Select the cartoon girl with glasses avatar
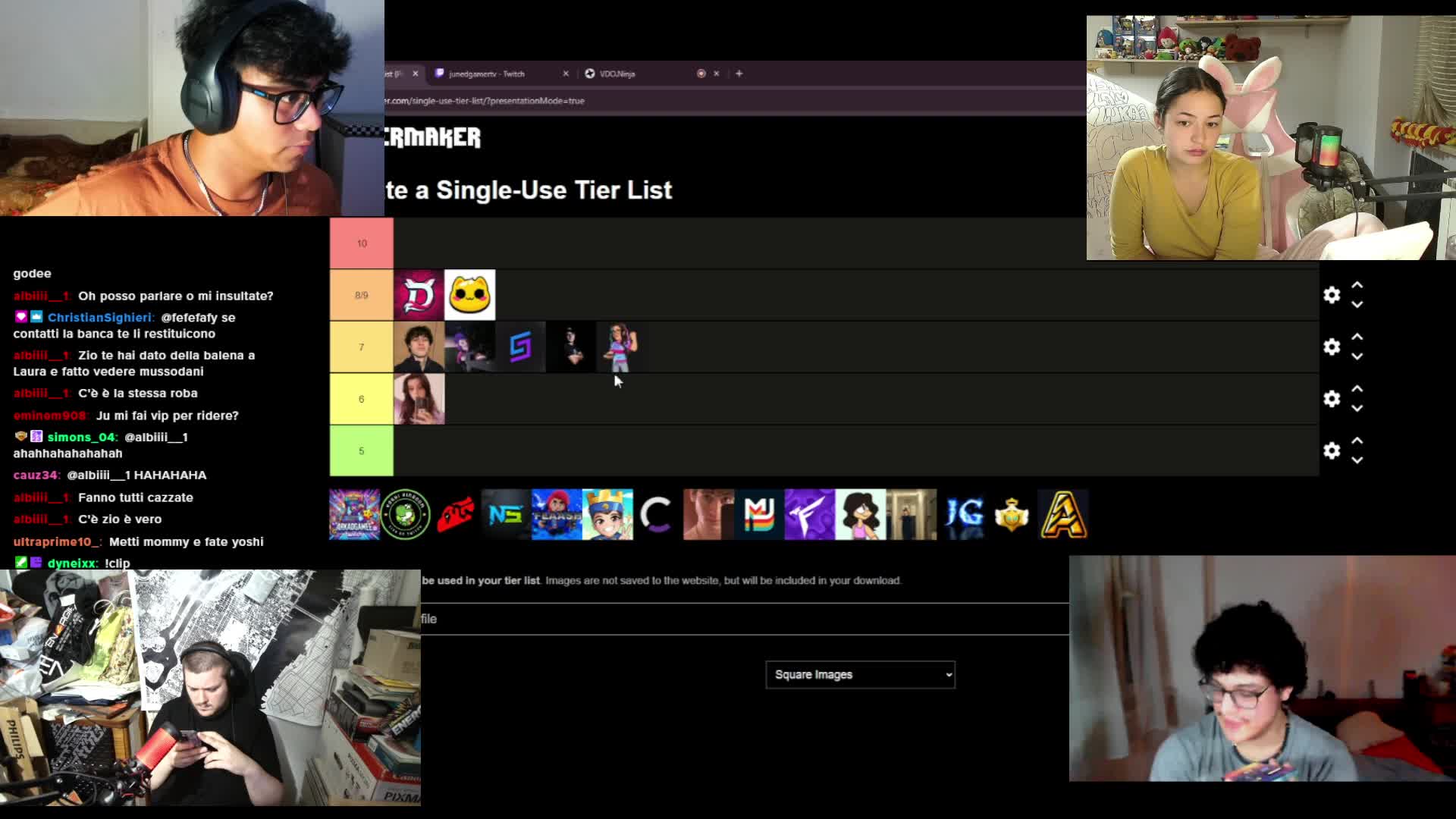 tap(861, 515)
